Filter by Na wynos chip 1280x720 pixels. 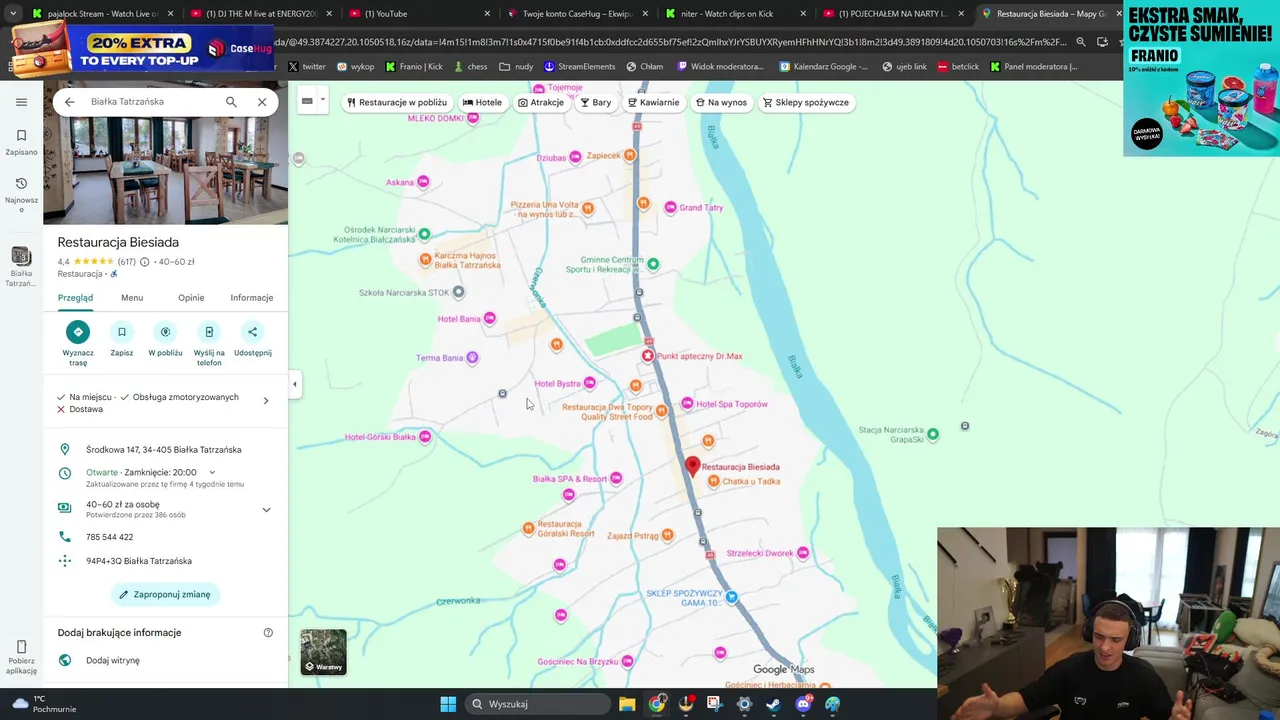point(721,102)
